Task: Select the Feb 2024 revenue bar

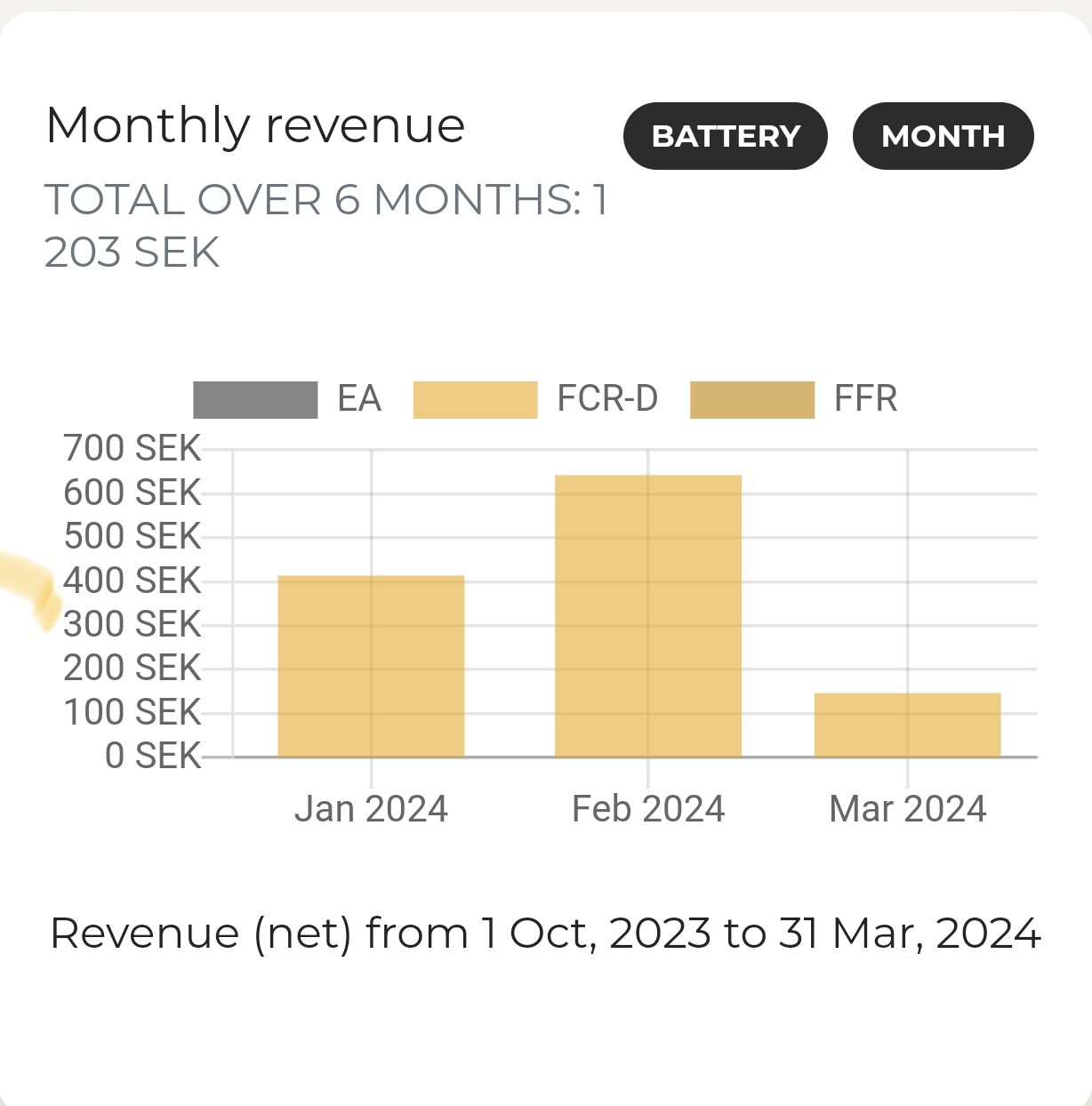Action: [648, 616]
